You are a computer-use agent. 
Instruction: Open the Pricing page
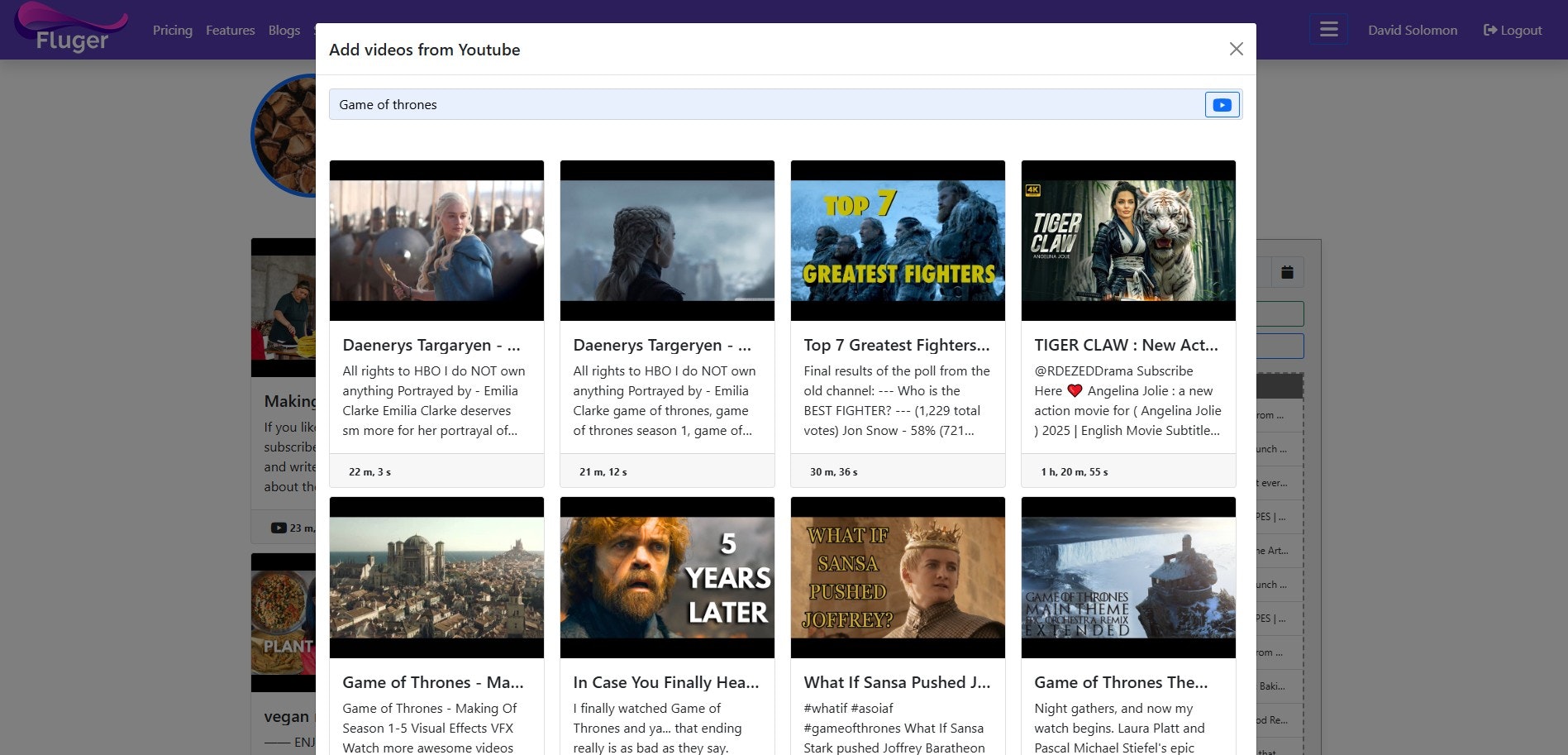(x=173, y=30)
